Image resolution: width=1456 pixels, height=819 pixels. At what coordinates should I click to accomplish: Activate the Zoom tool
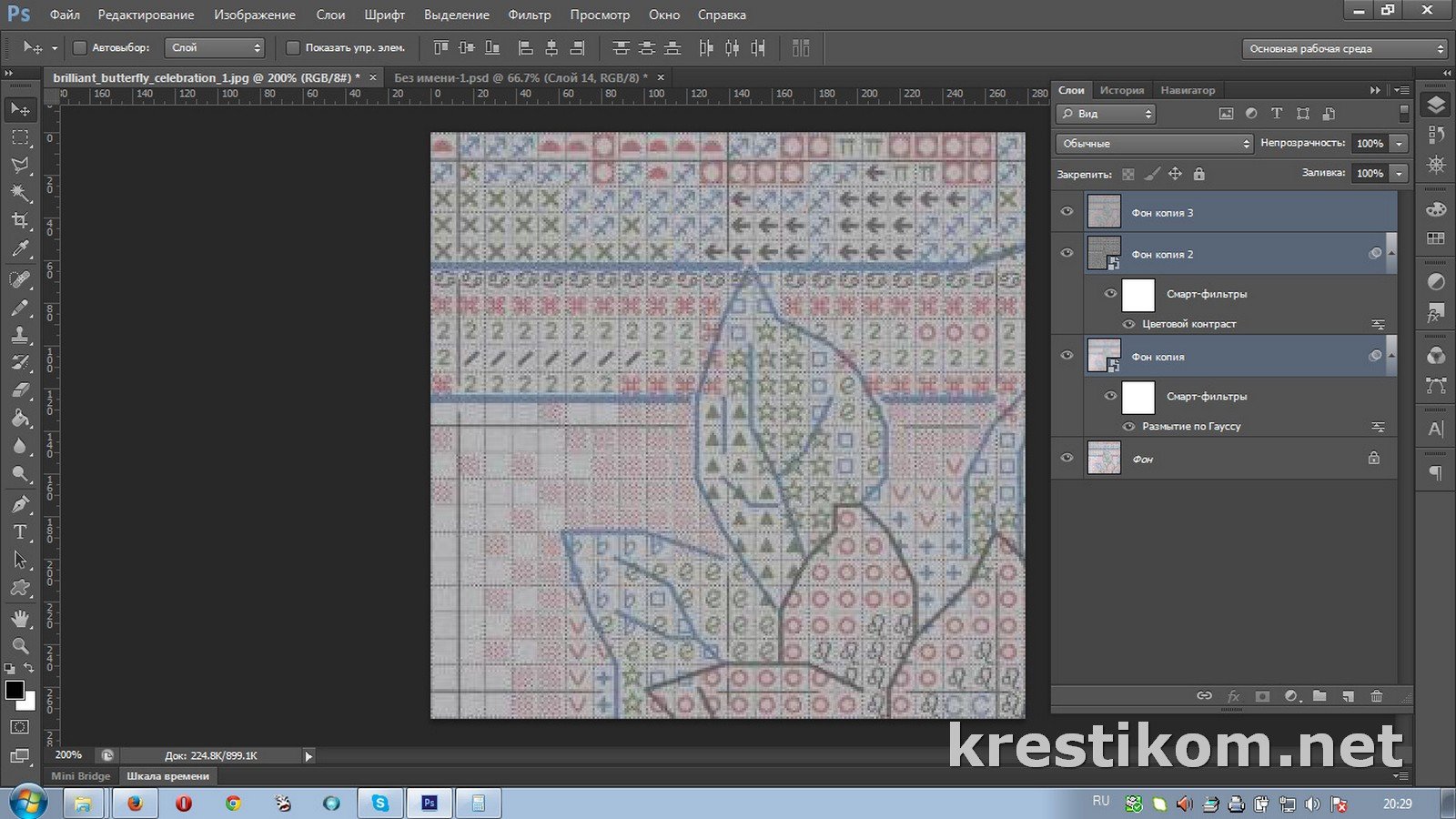pyautogui.click(x=20, y=646)
